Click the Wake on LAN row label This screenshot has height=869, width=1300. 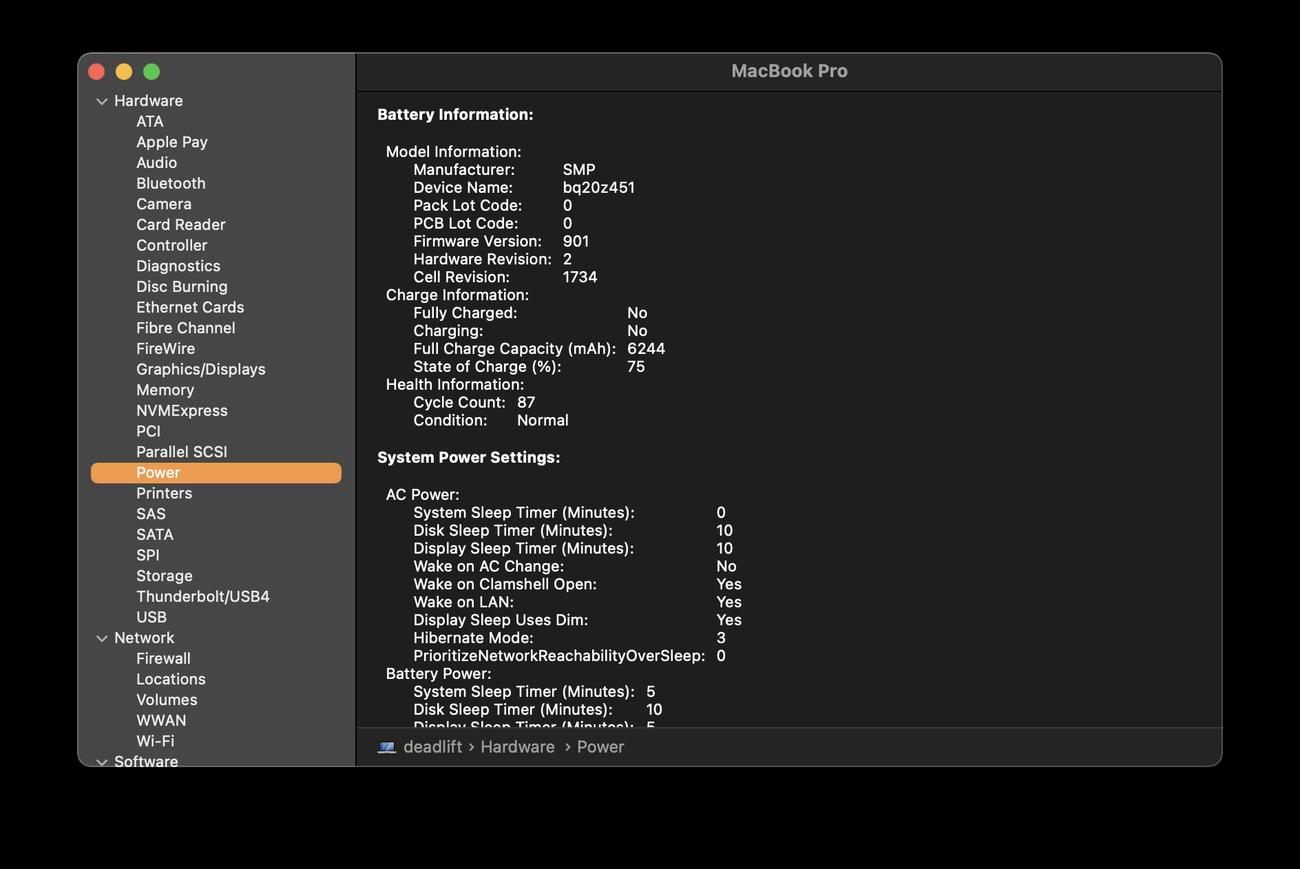click(463, 602)
